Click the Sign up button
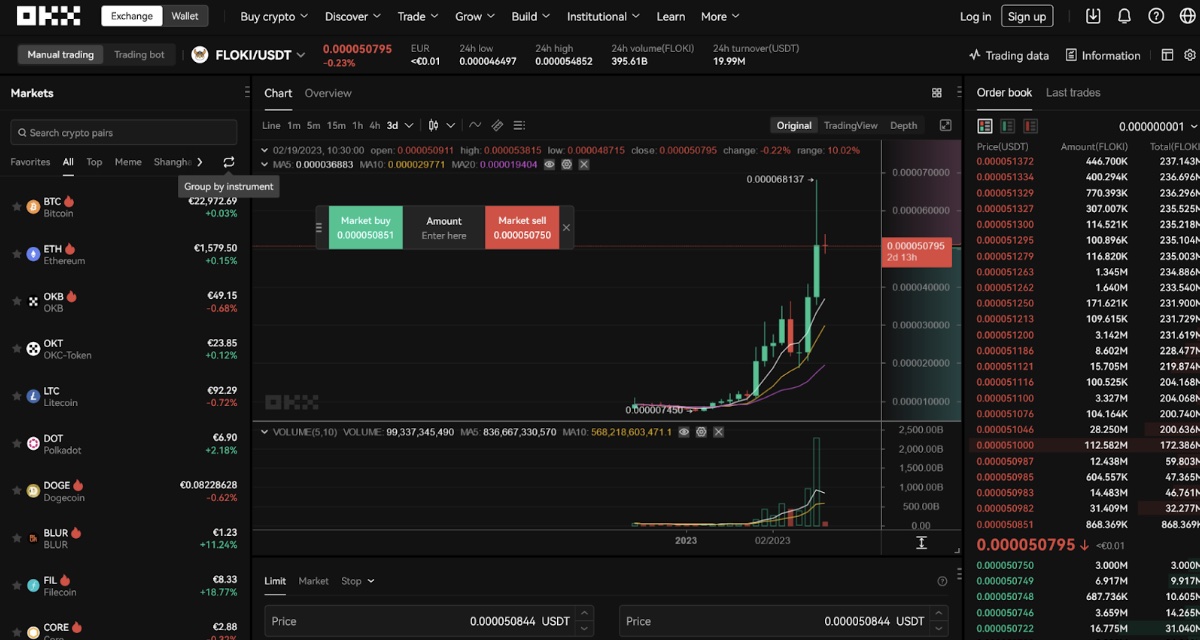 click(x=1027, y=16)
